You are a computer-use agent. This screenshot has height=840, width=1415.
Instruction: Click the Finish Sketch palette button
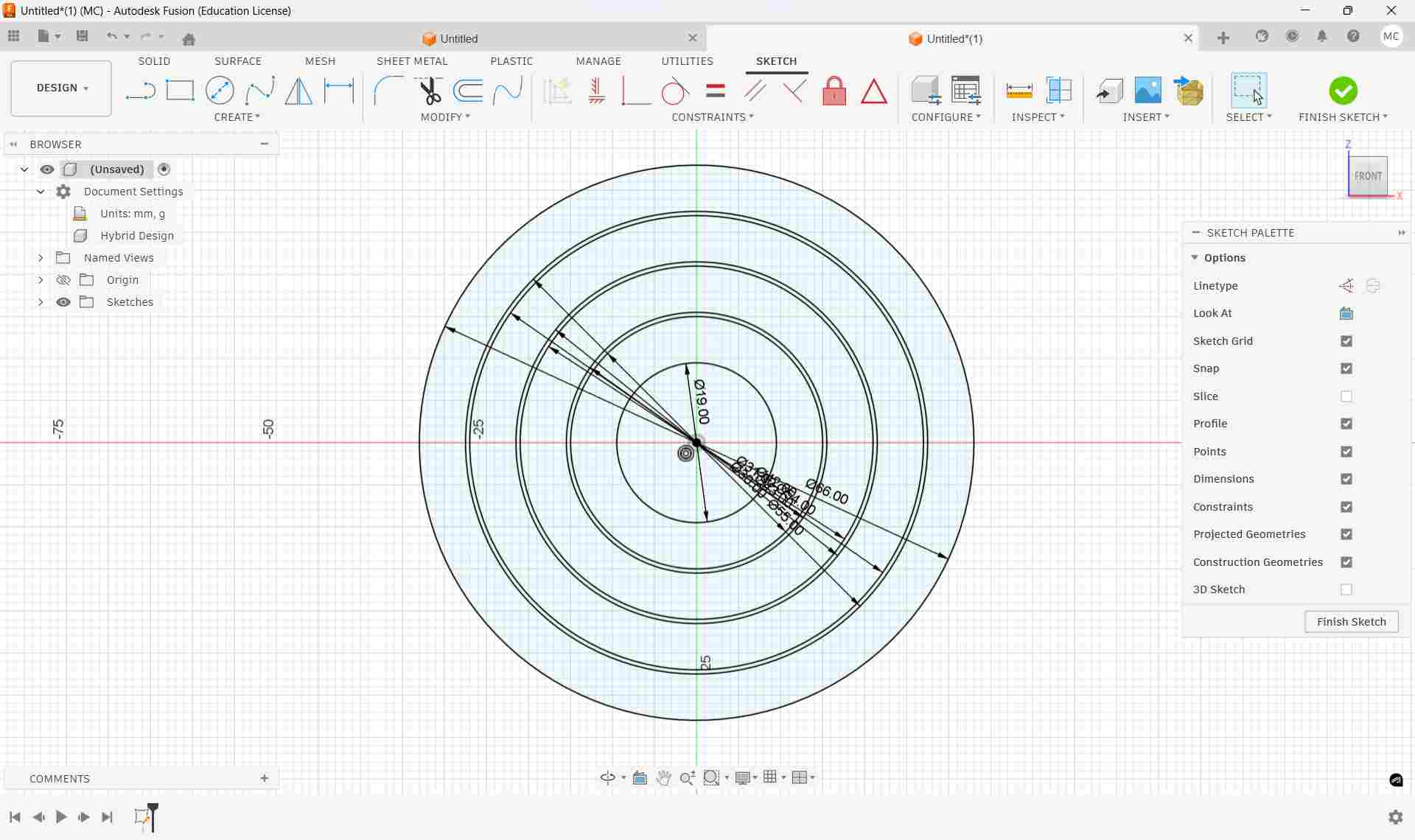pyautogui.click(x=1351, y=622)
